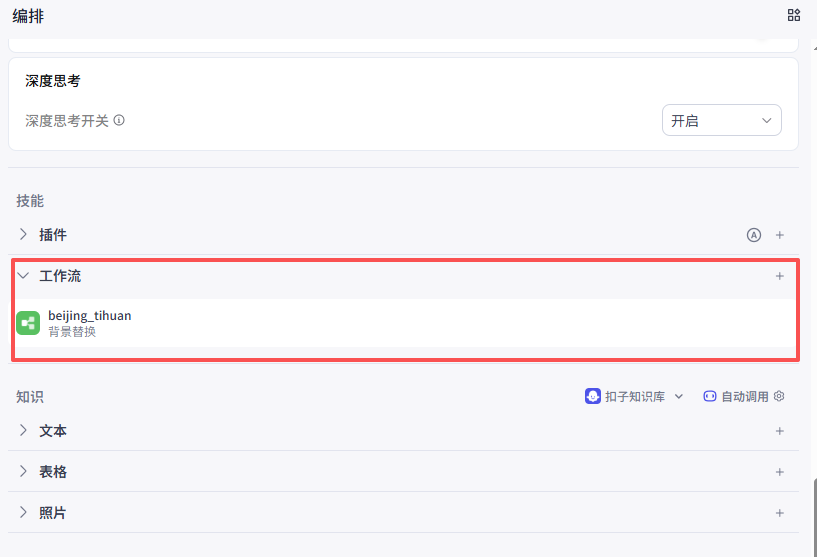Expand the 文本 knowledge section
Screen dimensions: 817x557
click(x=23, y=431)
